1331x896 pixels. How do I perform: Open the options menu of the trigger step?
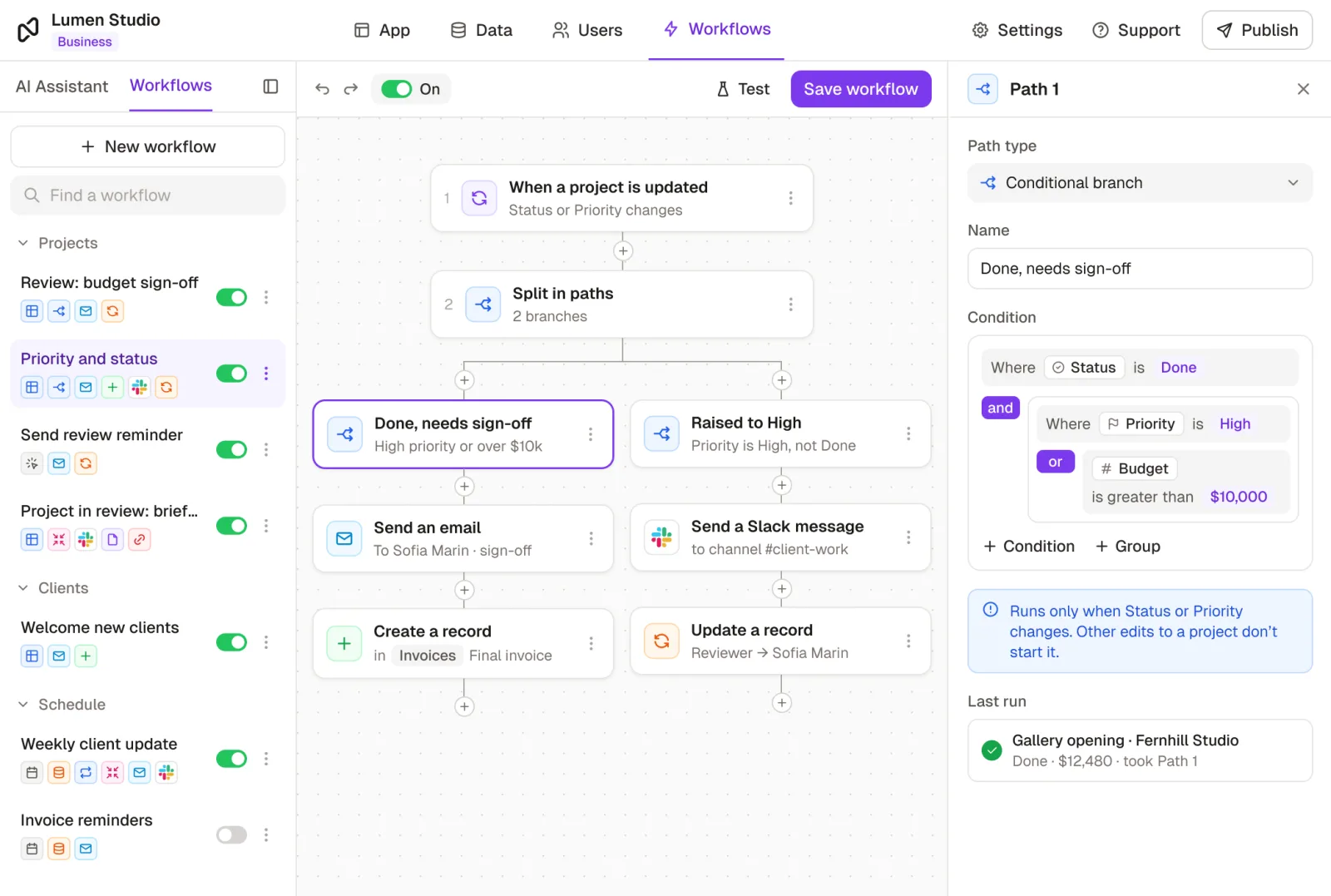(x=790, y=198)
